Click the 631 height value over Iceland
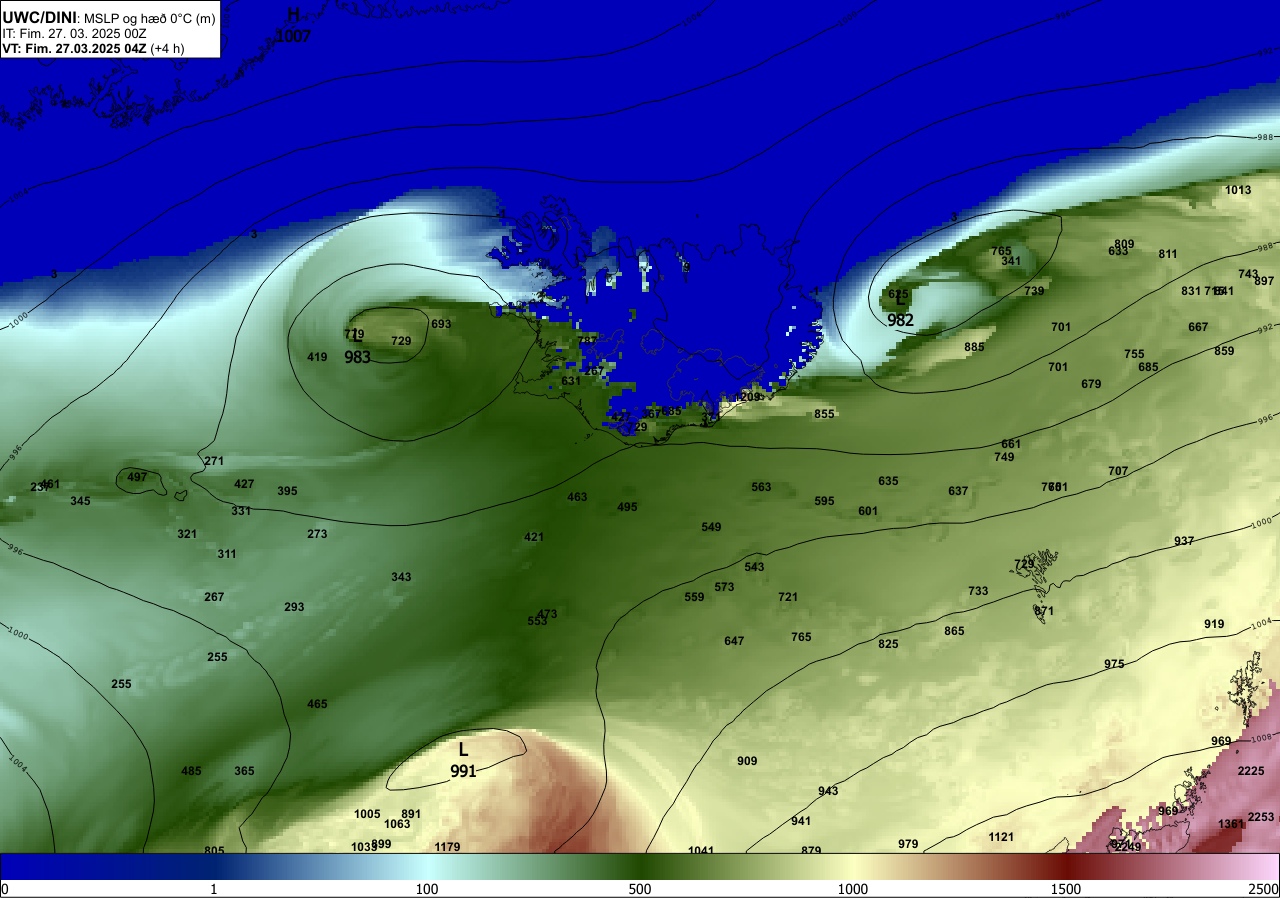 tap(571, 381)
